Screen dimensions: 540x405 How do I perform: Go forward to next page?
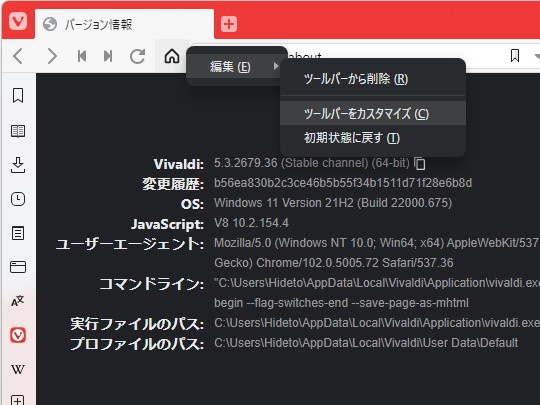pos(52,56)
